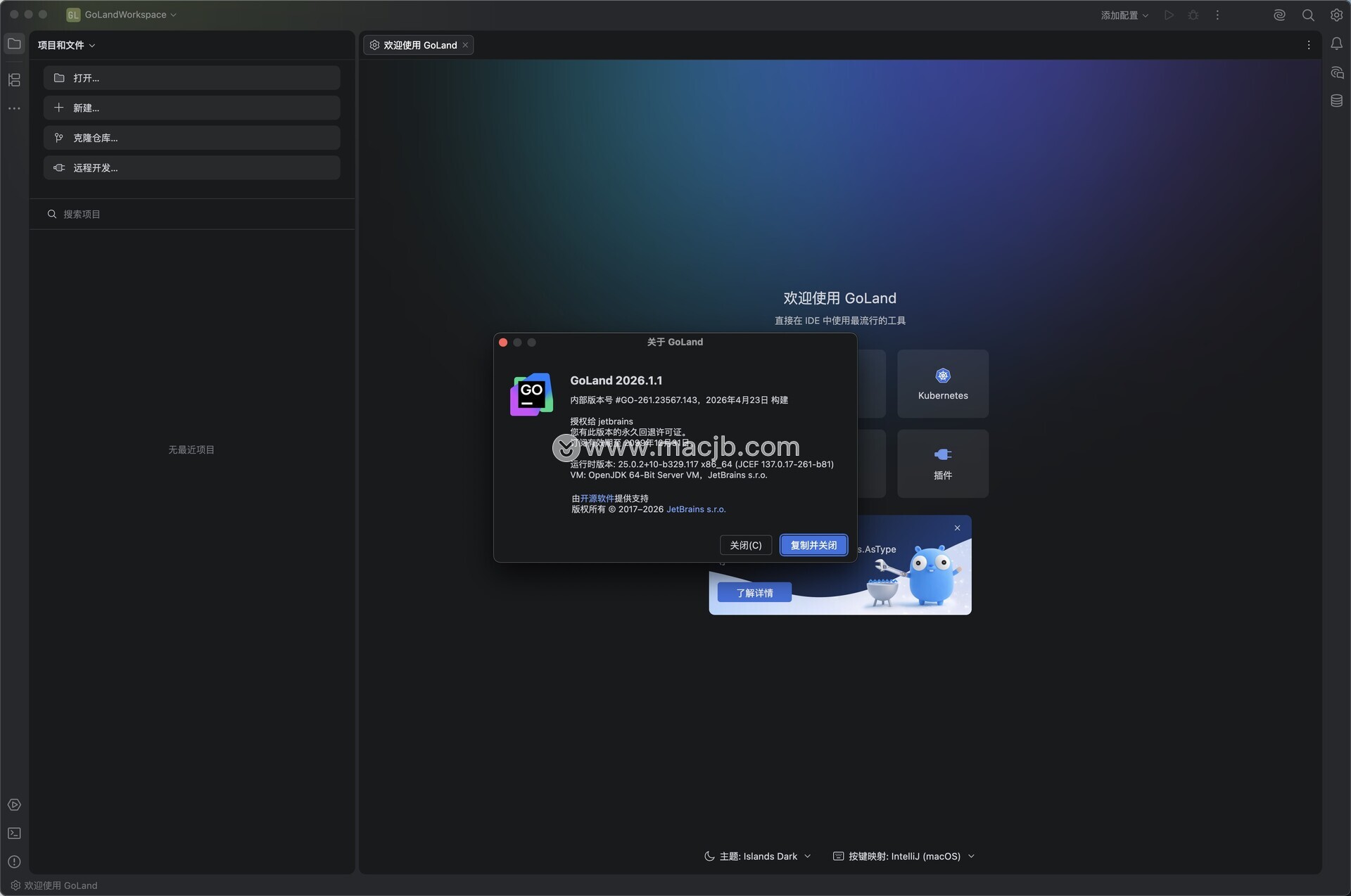Open the Terminal tool window icon
Screen dimensions: 1351x896
tap(14, 833)
